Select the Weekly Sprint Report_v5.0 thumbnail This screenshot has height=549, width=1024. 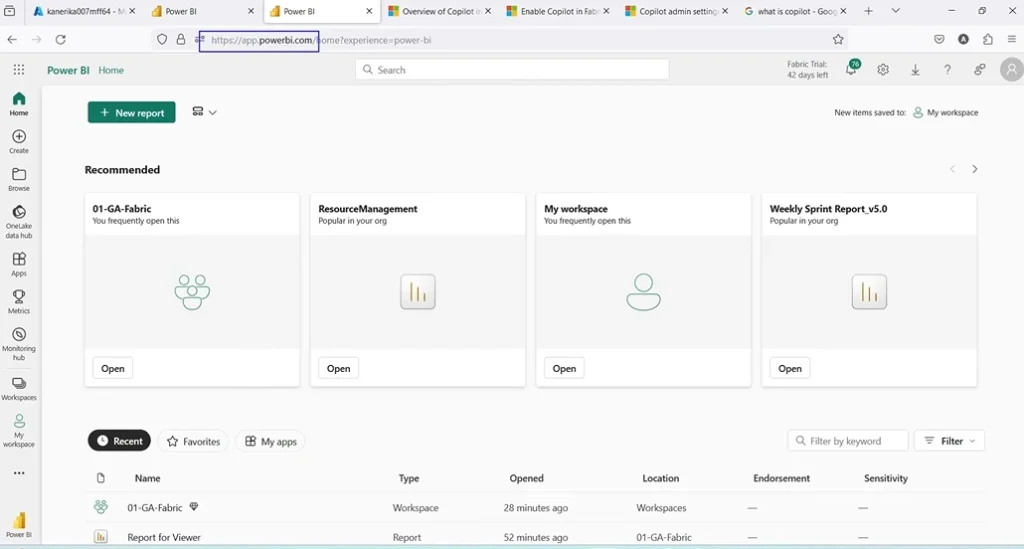click(x=869, y=292)
